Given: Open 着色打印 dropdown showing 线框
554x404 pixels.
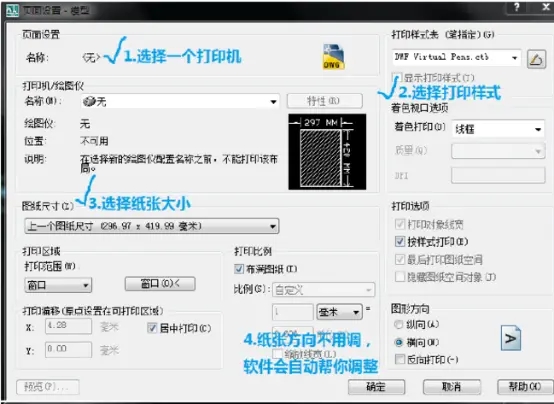Looking at the screenshot, I should 498,129.
